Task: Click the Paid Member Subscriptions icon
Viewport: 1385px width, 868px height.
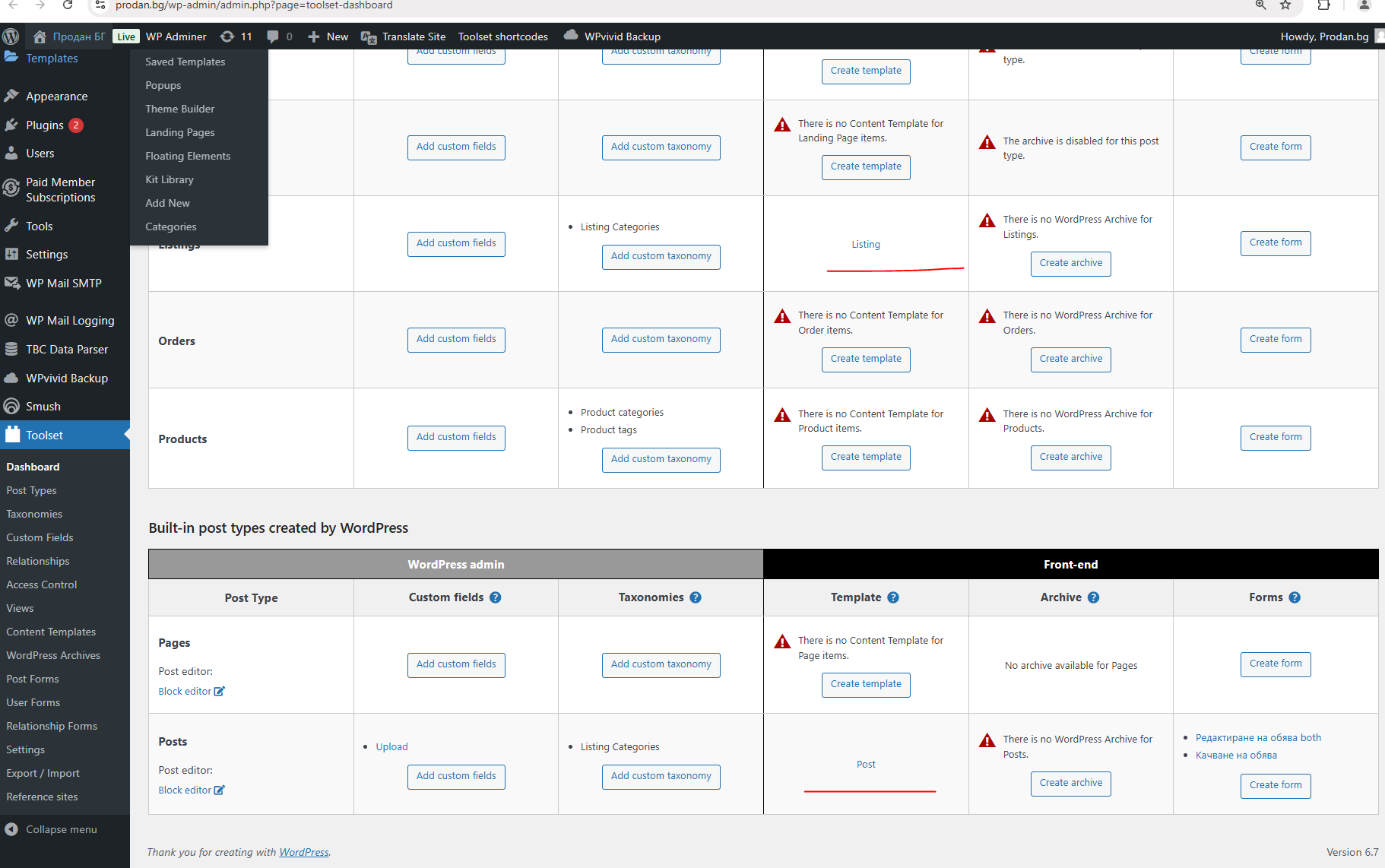Action: [11, 188]
